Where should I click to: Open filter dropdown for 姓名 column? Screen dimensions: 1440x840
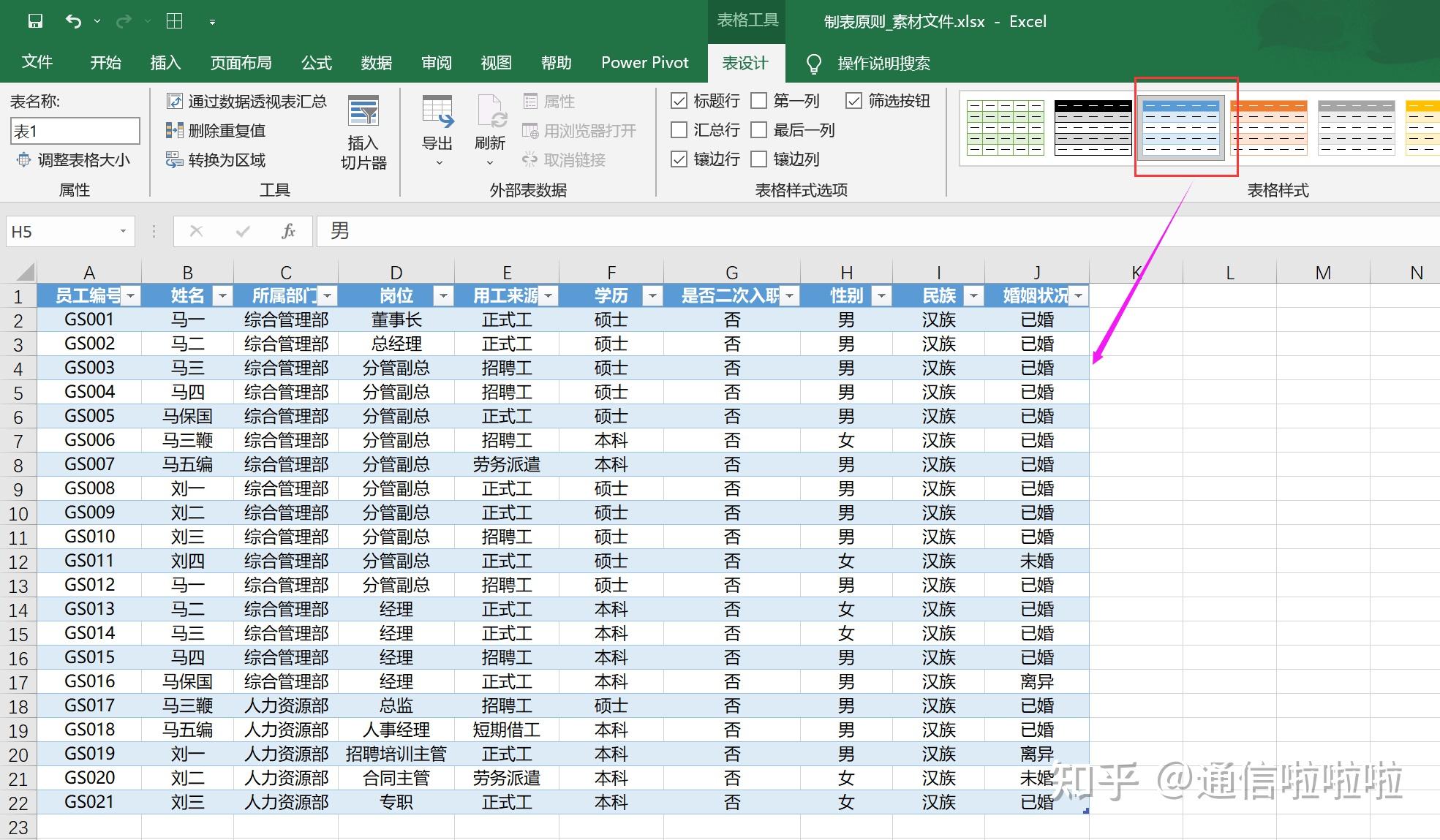[x=222, y=296]
